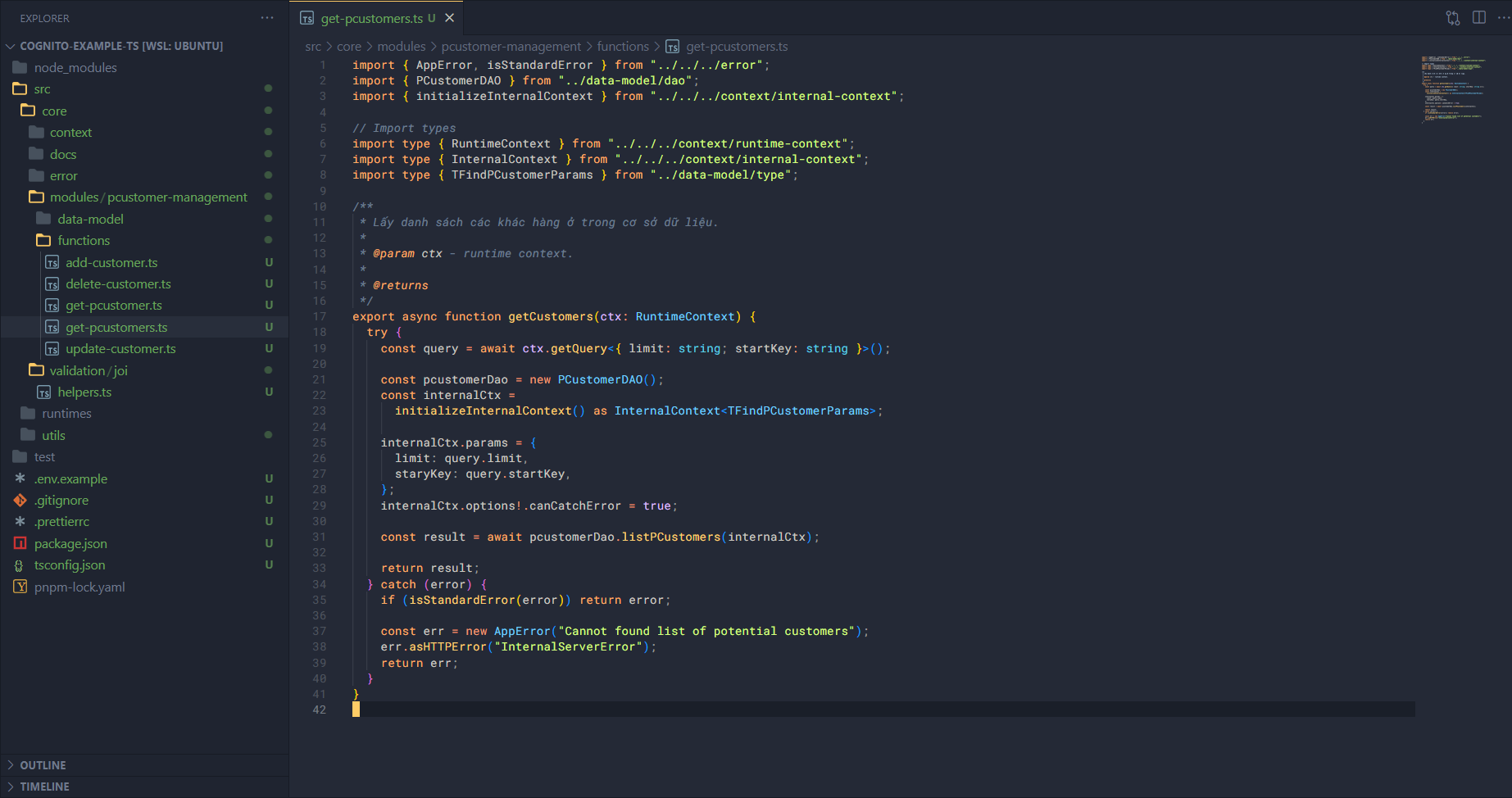Click the pnpm-lock.yaml file icon
1512x798 pixels.
[20, 587]
